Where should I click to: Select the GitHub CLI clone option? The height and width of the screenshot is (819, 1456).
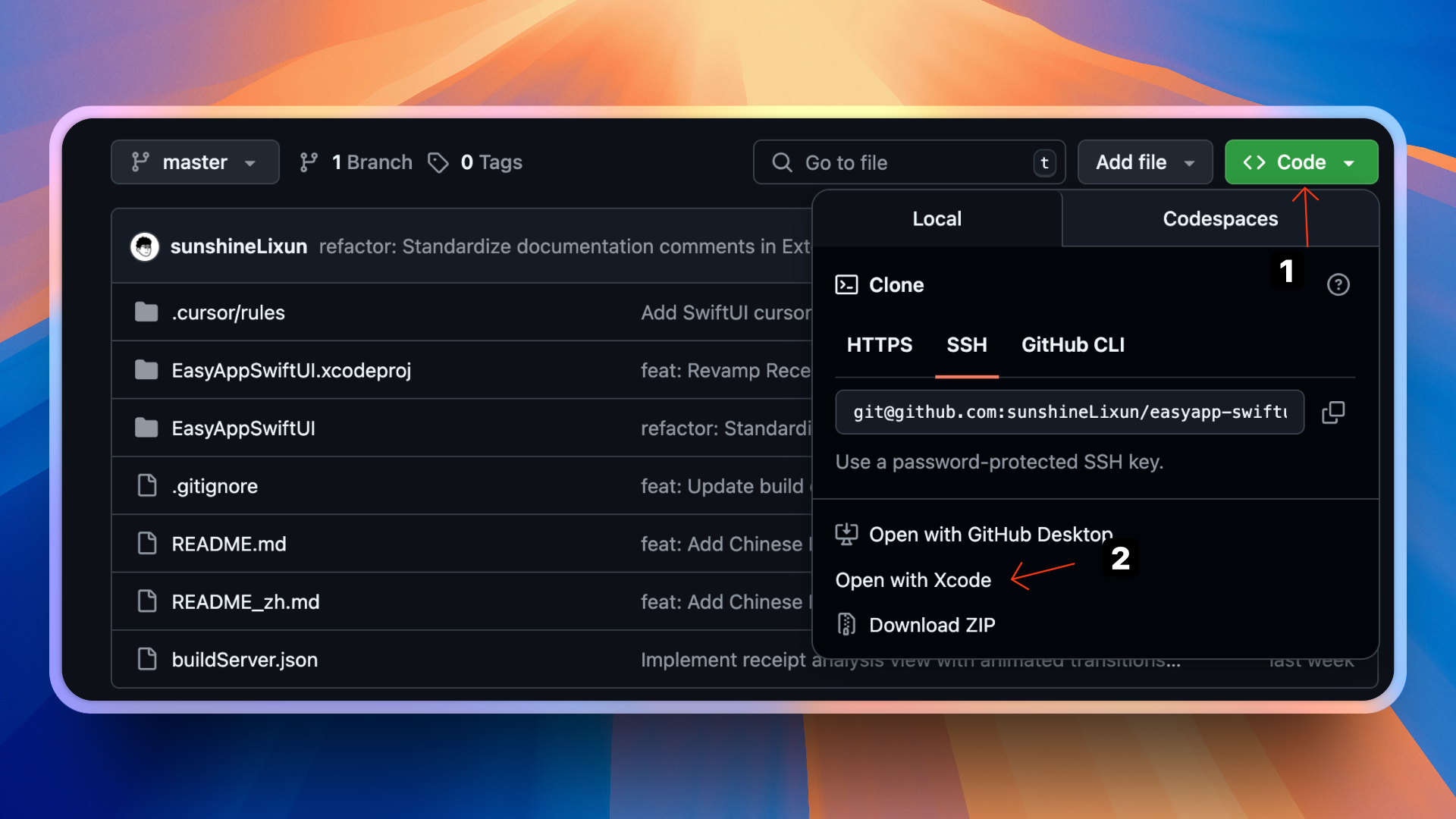1072,345
